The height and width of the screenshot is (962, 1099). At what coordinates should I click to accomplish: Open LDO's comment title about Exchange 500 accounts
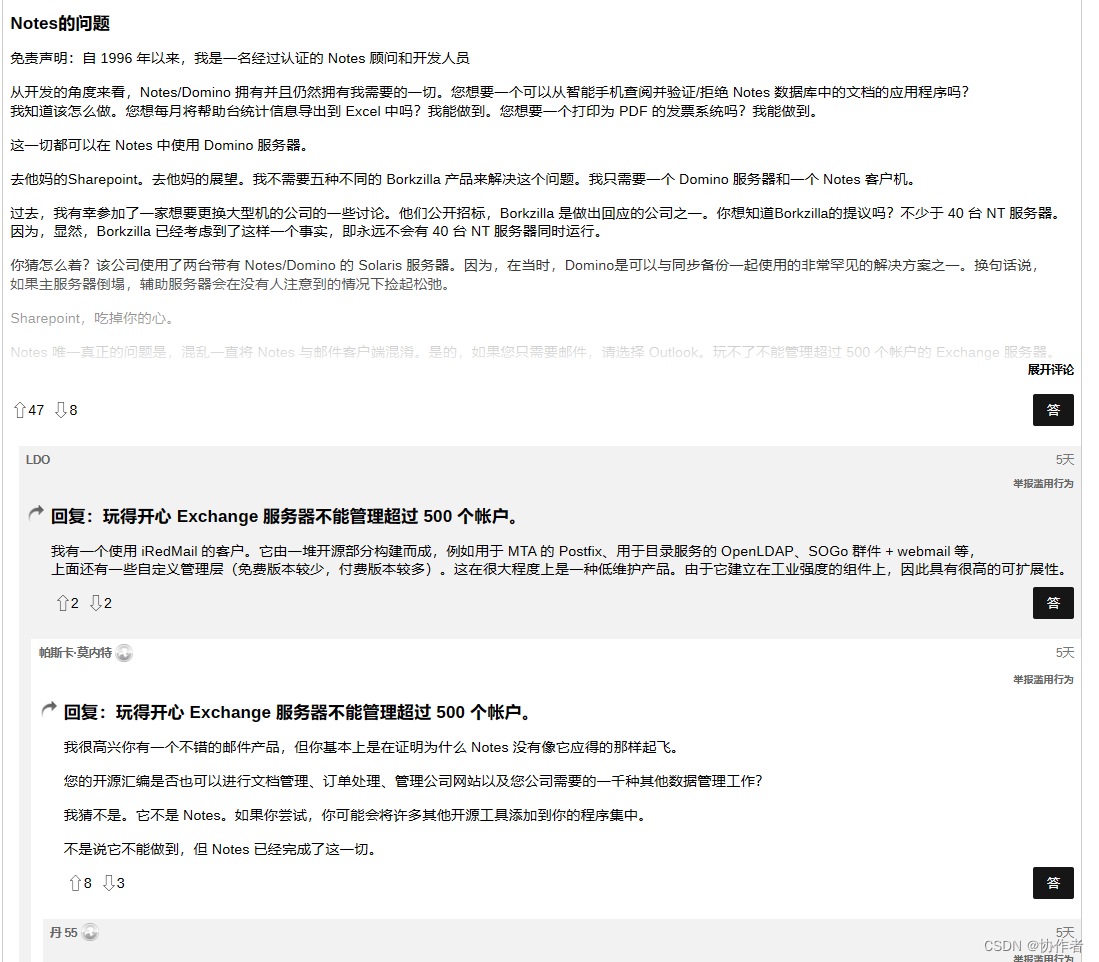[x=287, y=516]
